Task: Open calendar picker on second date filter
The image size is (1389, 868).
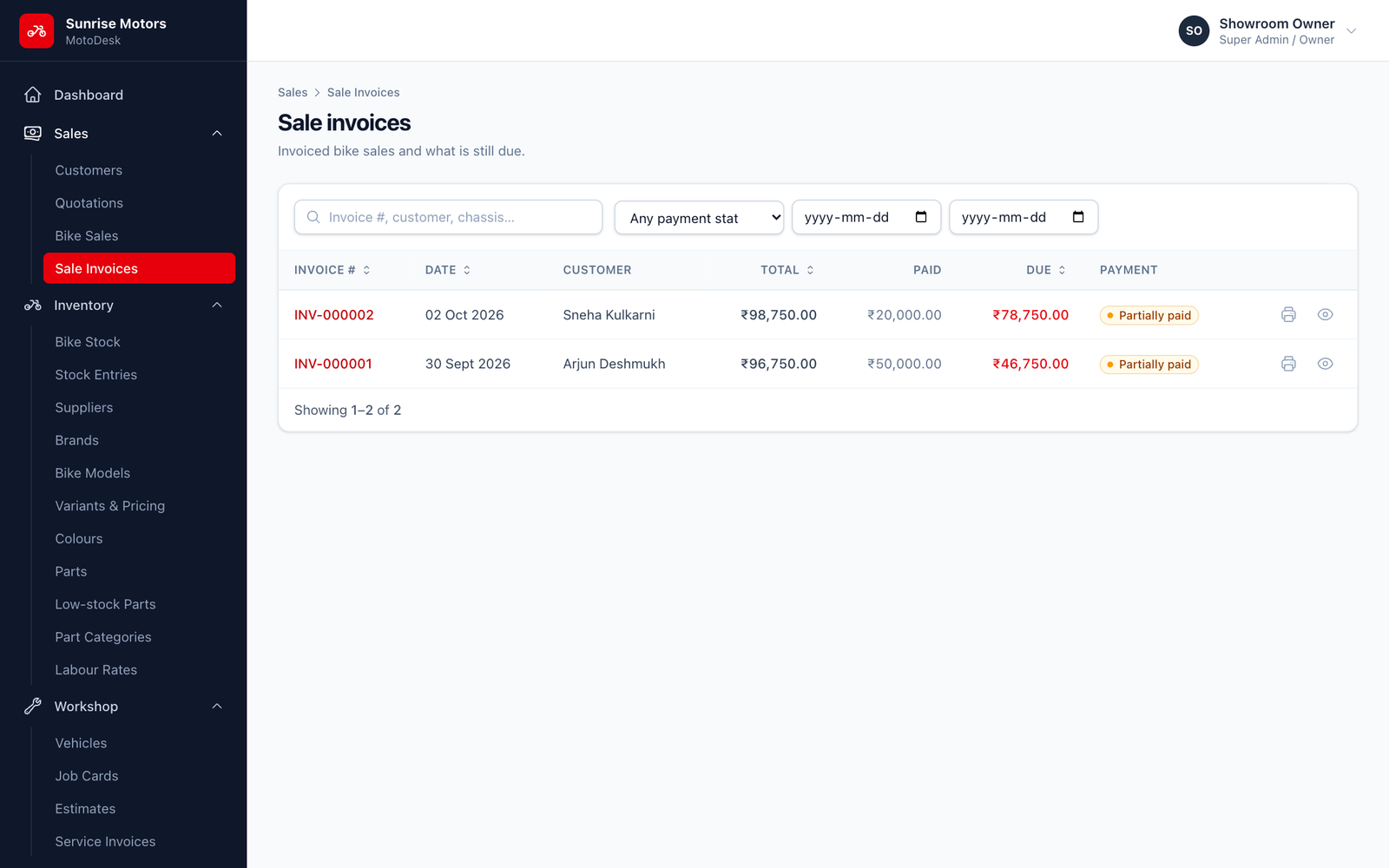Action: click(1078, 217)
